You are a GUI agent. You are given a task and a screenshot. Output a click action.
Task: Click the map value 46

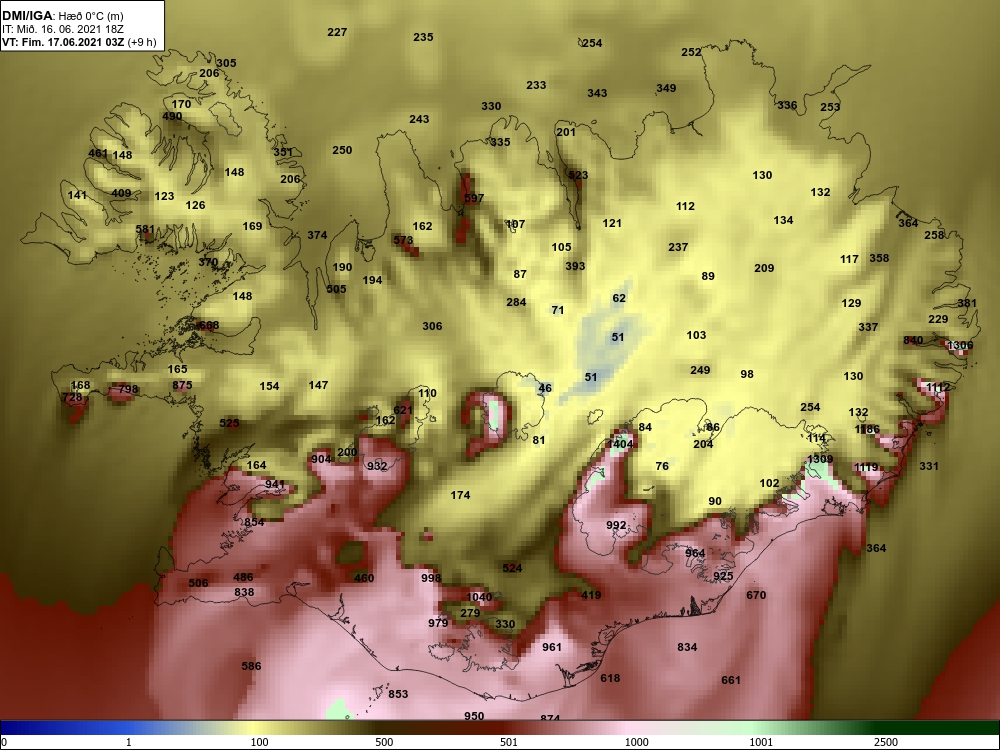click(x=545, y=388)
